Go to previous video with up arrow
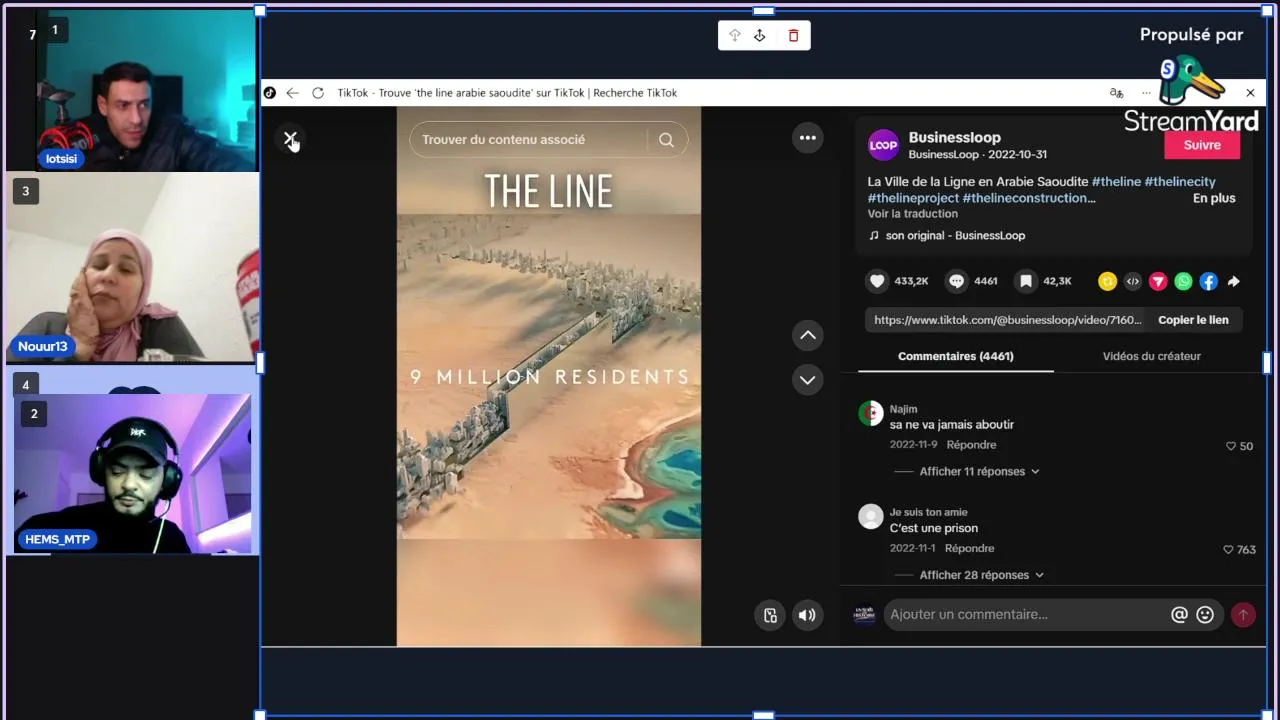This screenshot has height=720, width=1280. [808, 335]
